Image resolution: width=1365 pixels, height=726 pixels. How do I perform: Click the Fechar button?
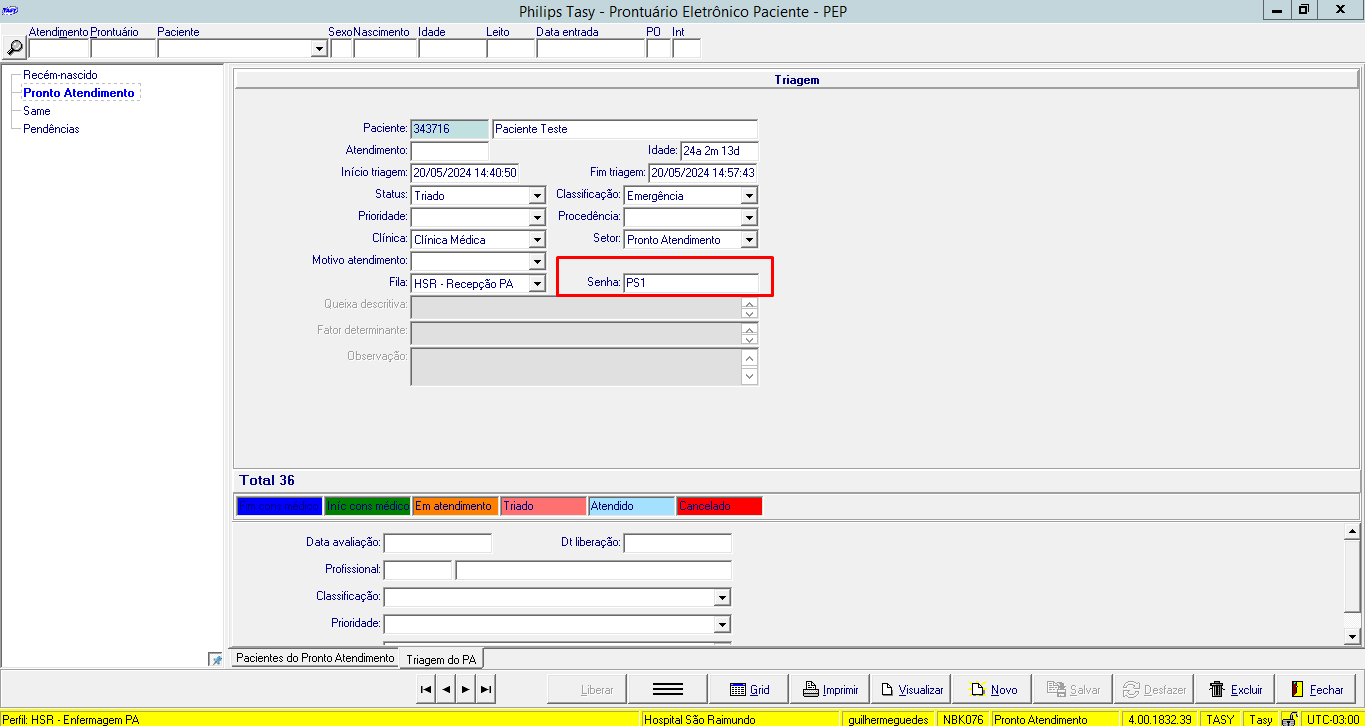[1318, 689]
